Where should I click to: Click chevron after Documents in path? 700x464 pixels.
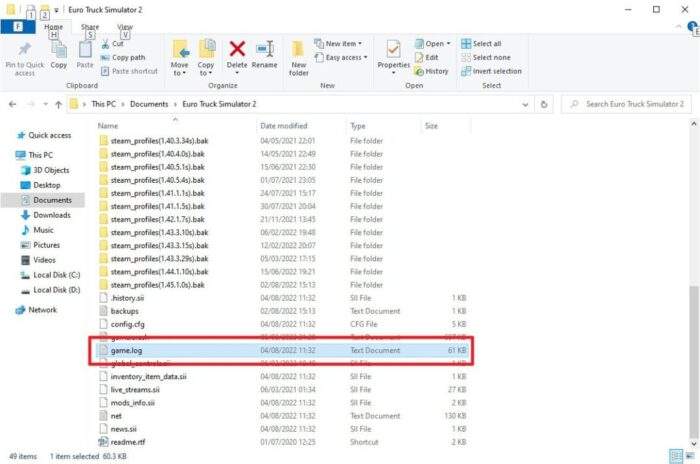click(x=175, y=104)
